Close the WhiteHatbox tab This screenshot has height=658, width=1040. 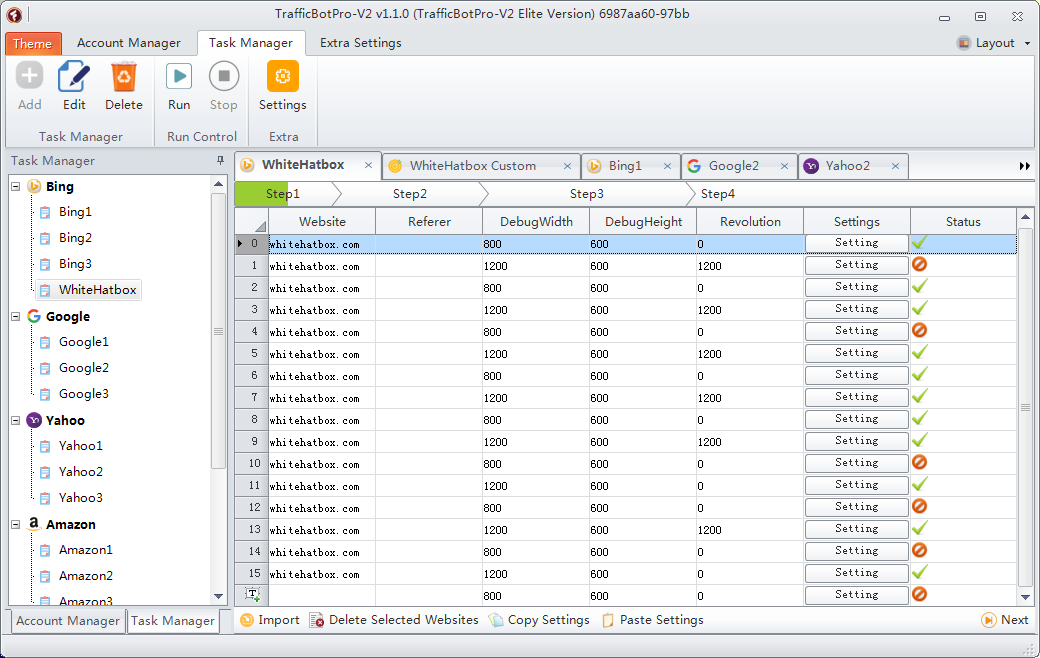(368, 166)
